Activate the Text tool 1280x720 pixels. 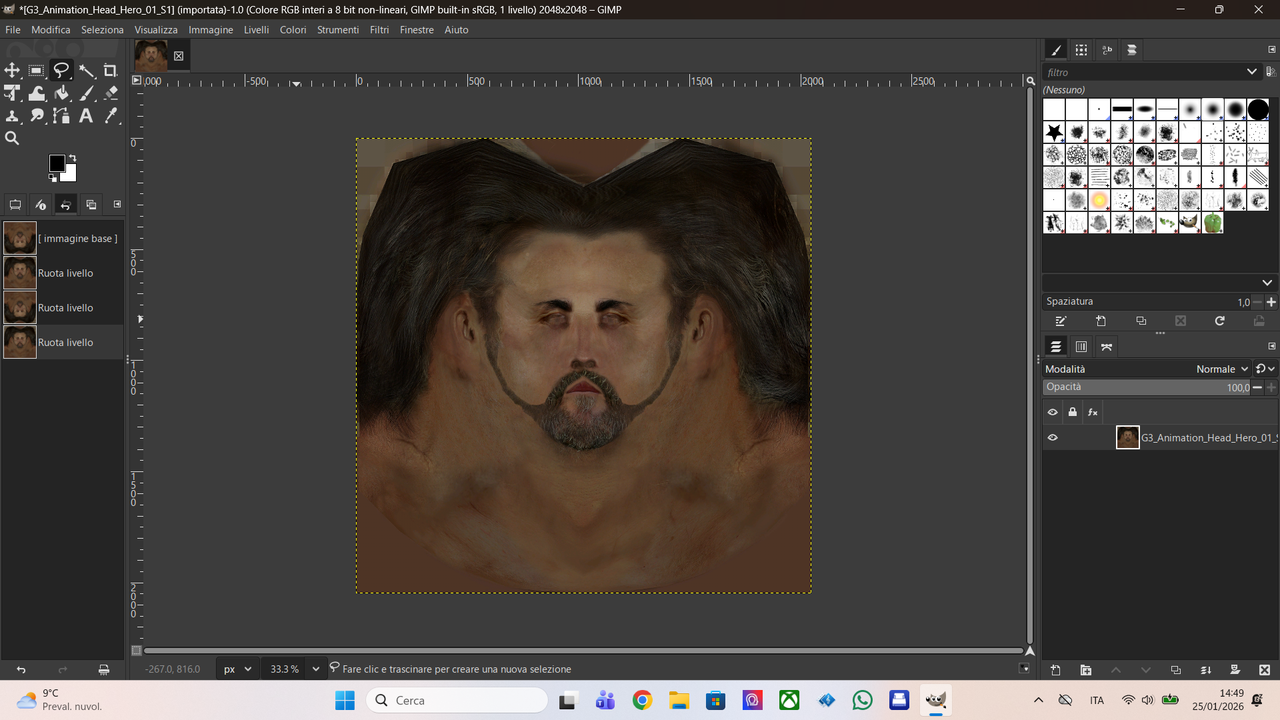point(86,116)
